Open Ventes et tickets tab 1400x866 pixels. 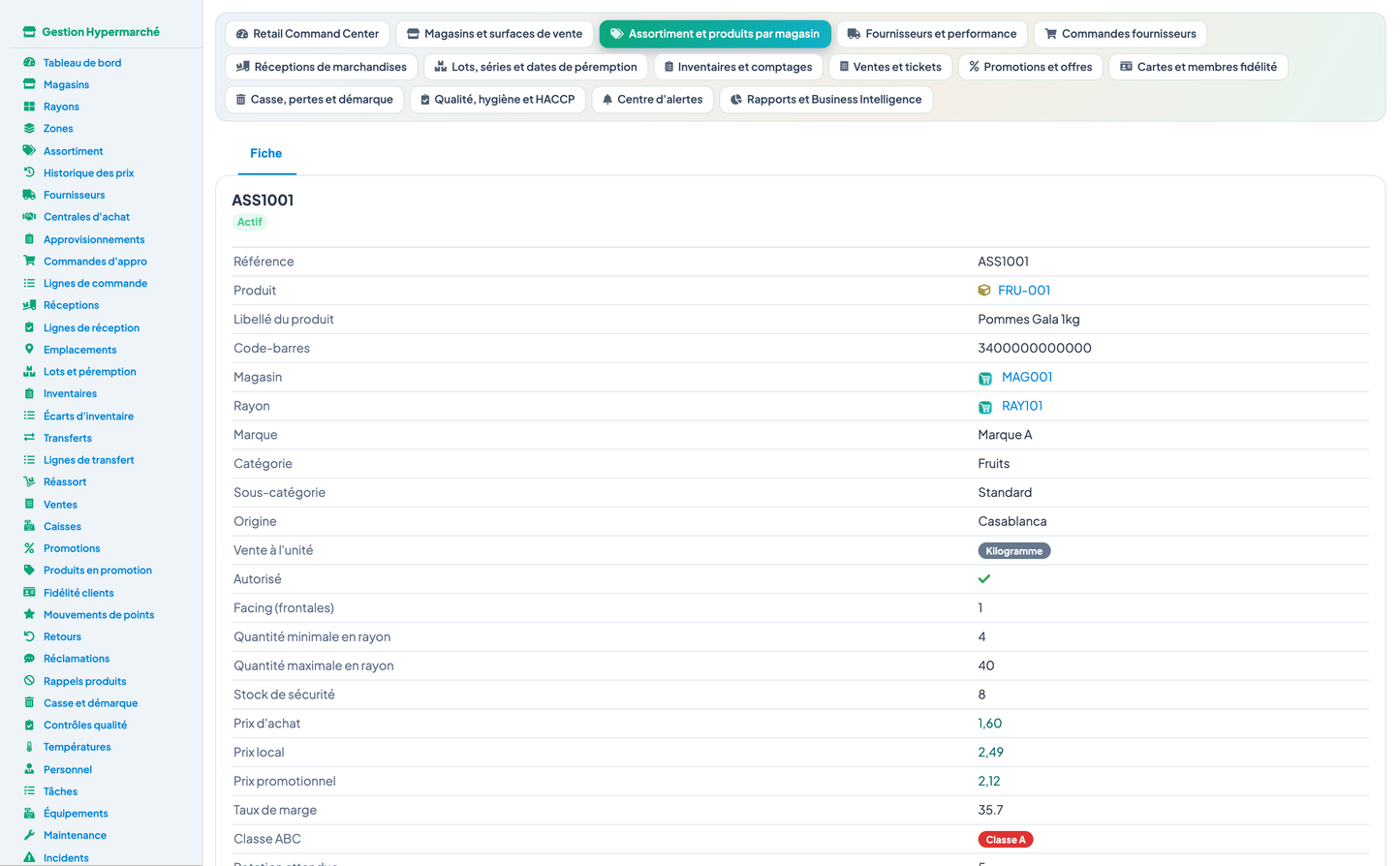890,67
